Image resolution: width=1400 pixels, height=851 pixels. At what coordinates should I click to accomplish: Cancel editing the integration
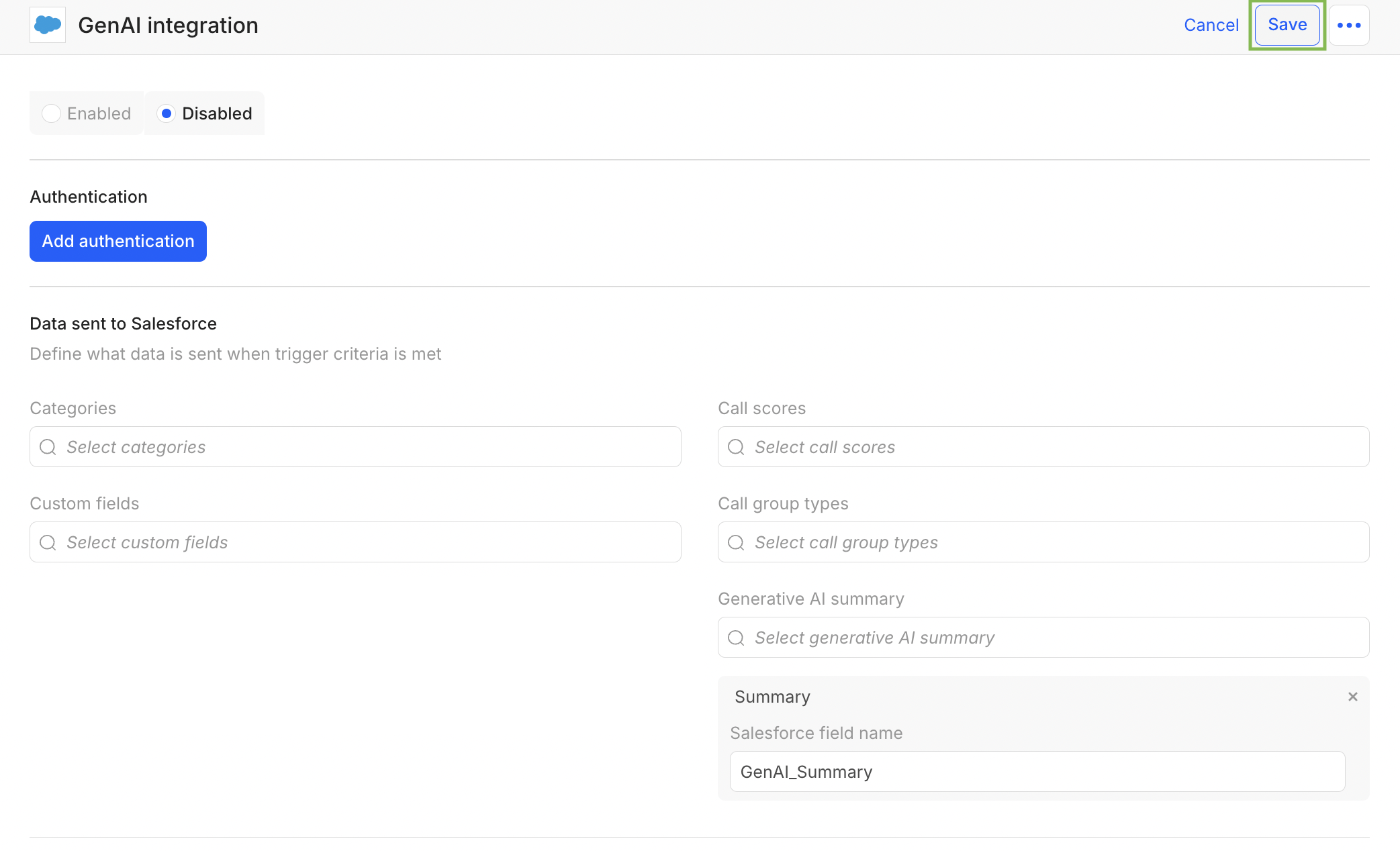pos(1211,25)
